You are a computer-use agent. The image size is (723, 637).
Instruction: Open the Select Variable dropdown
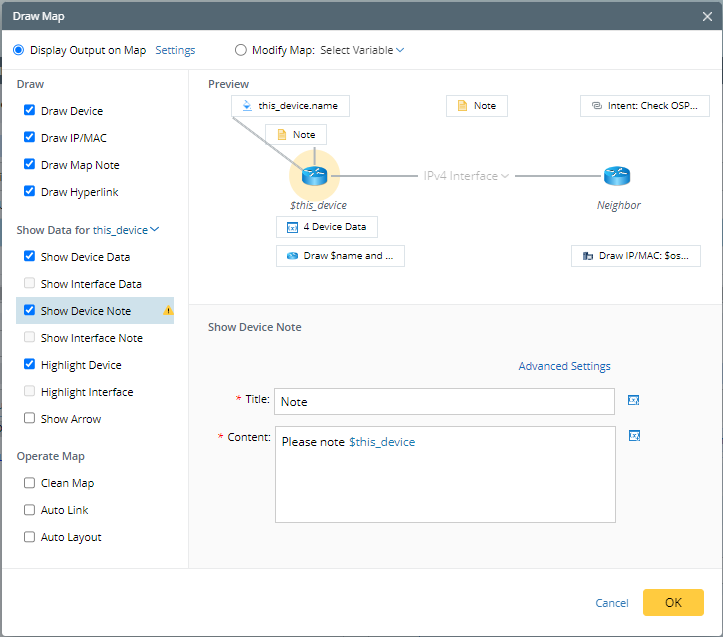coord(362,50)
